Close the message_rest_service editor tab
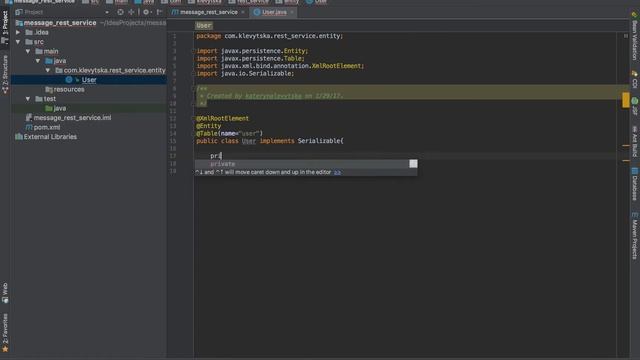The height and width of the screenshot is (360, 640). pos(243,12)
